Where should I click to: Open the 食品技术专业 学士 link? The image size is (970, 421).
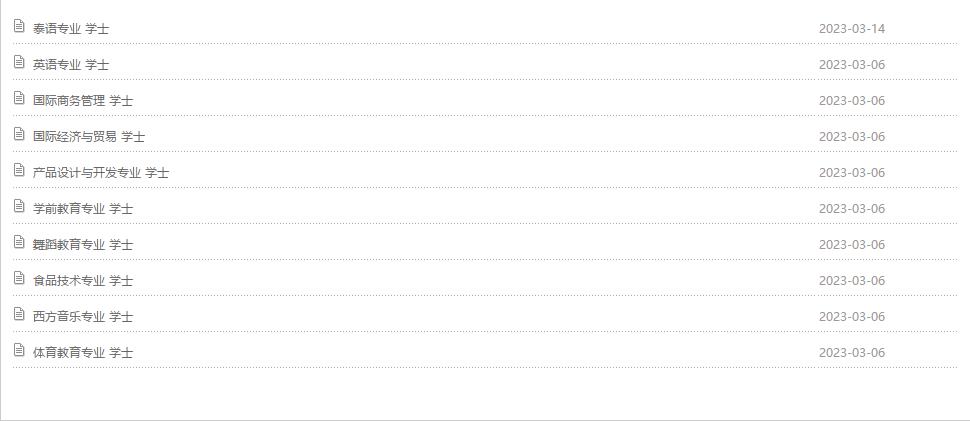coord(83,281)
